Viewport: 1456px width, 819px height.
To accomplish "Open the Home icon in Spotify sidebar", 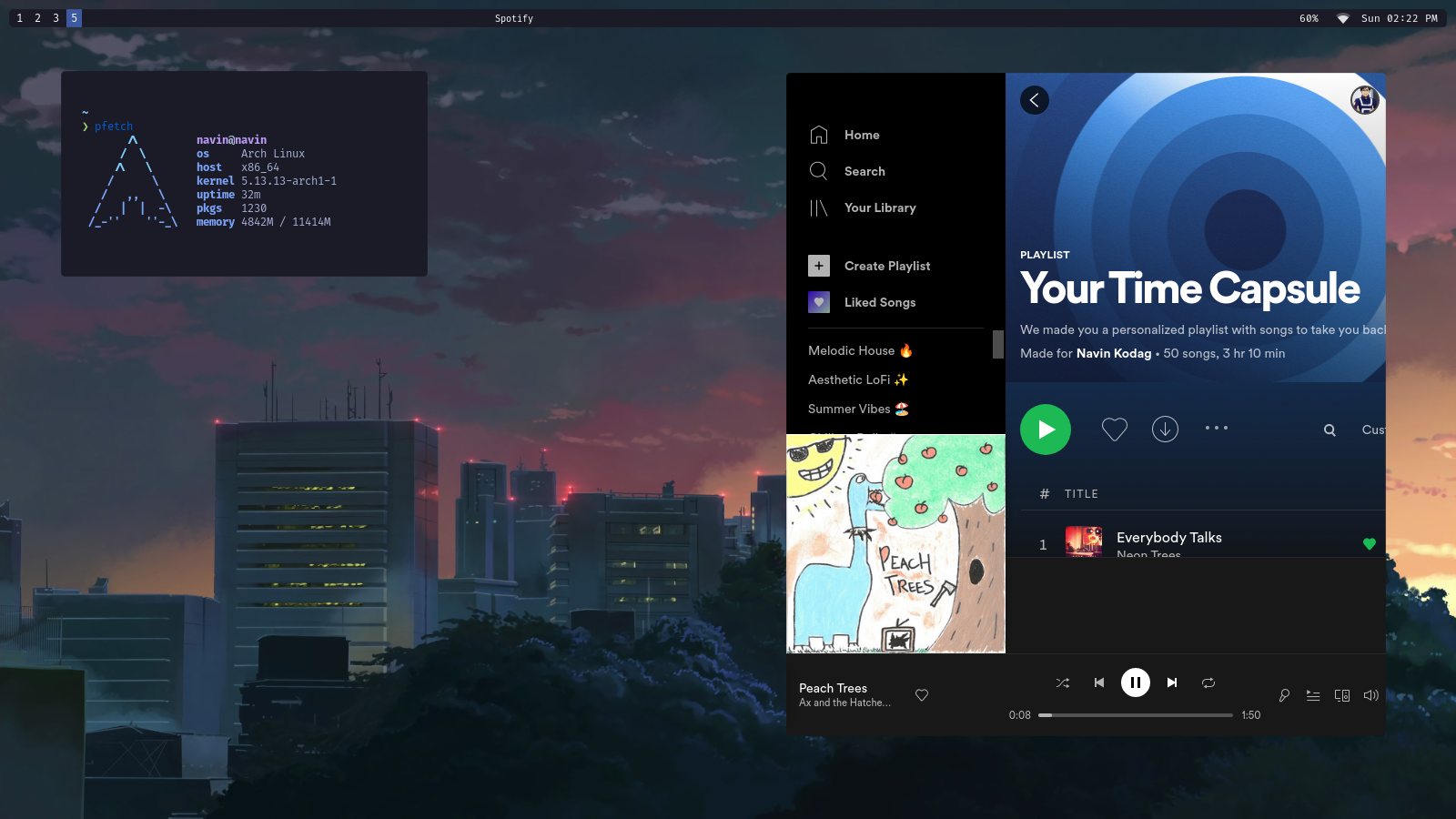I will pos(819,135).
